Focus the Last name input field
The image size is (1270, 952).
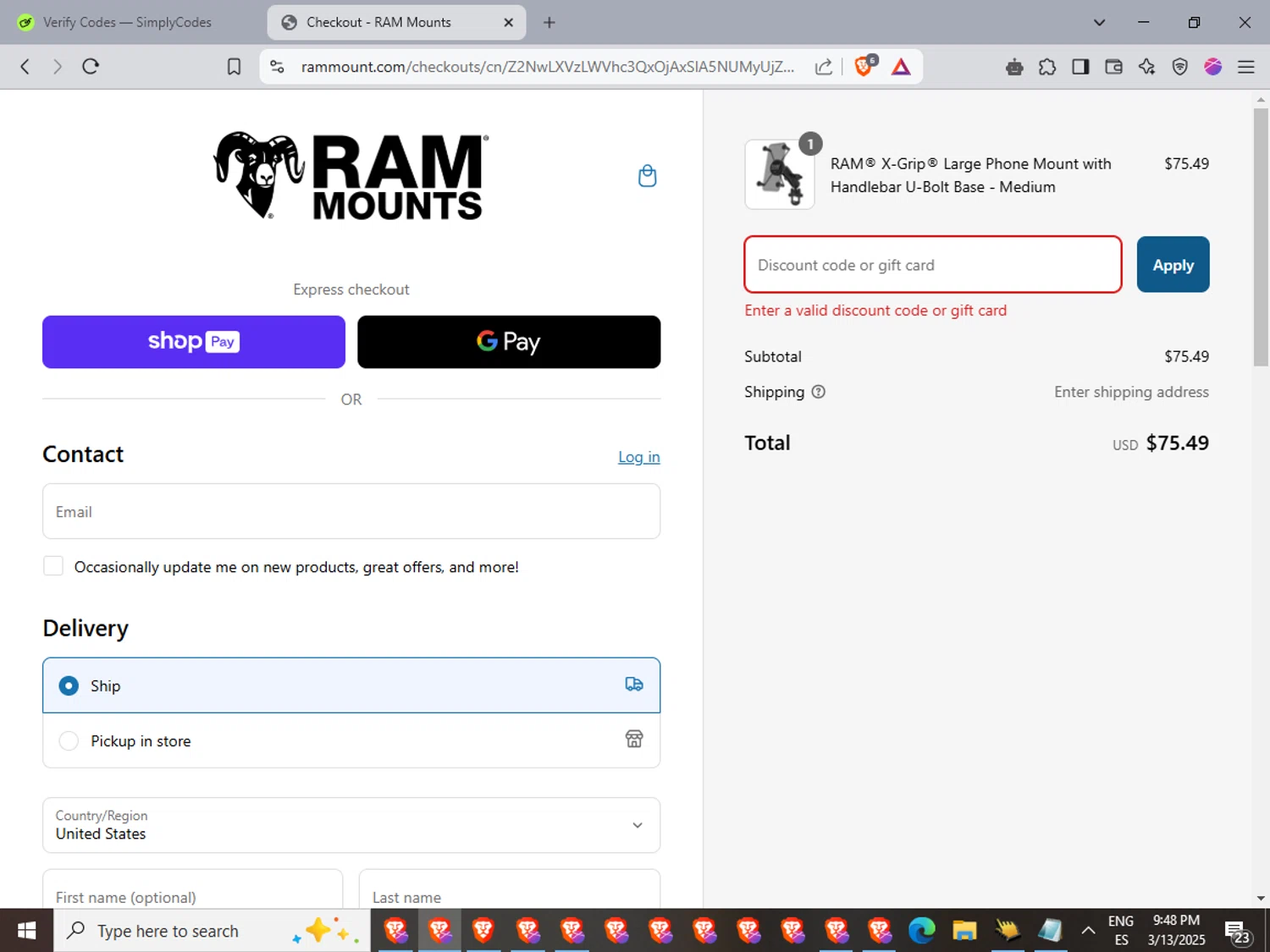tap(510, 889)
